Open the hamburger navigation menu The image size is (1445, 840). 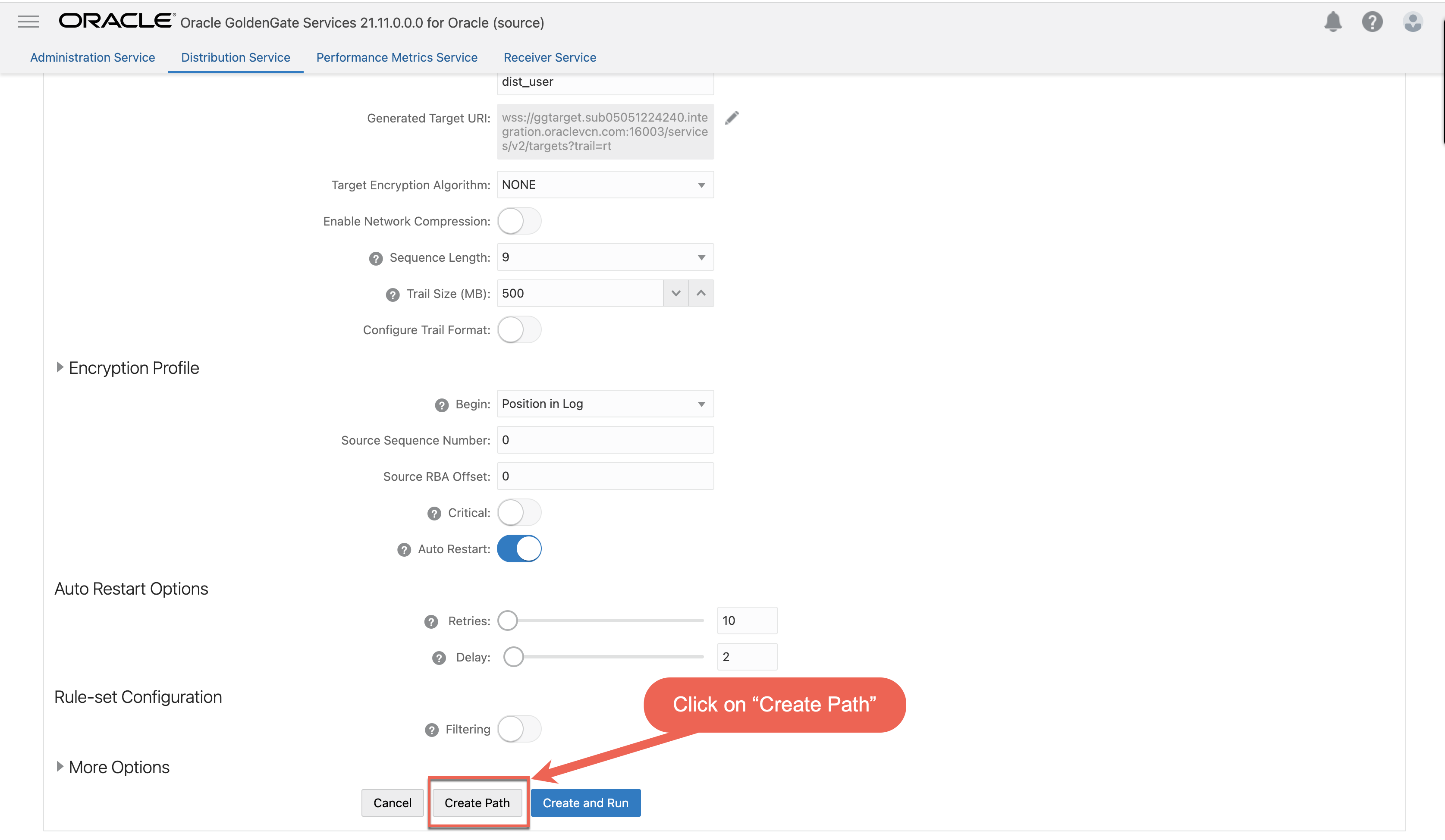point(28,21)
